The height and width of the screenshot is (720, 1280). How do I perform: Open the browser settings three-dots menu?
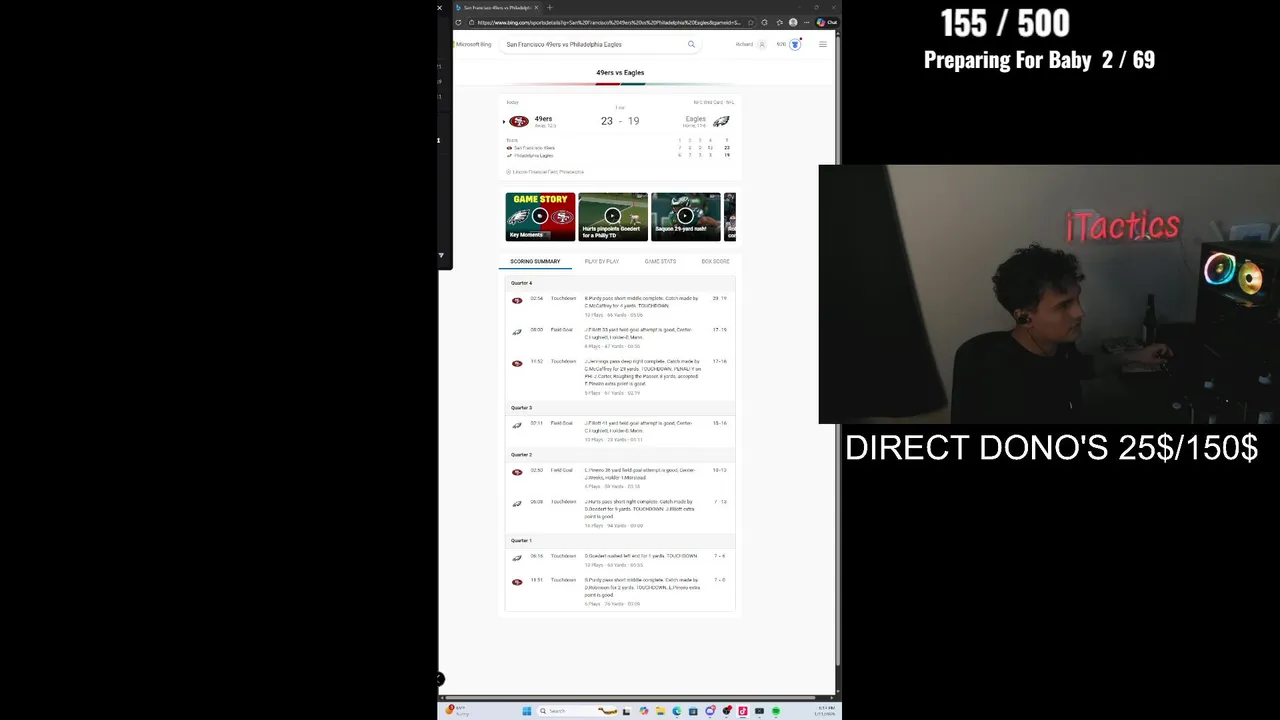(807, 22)
